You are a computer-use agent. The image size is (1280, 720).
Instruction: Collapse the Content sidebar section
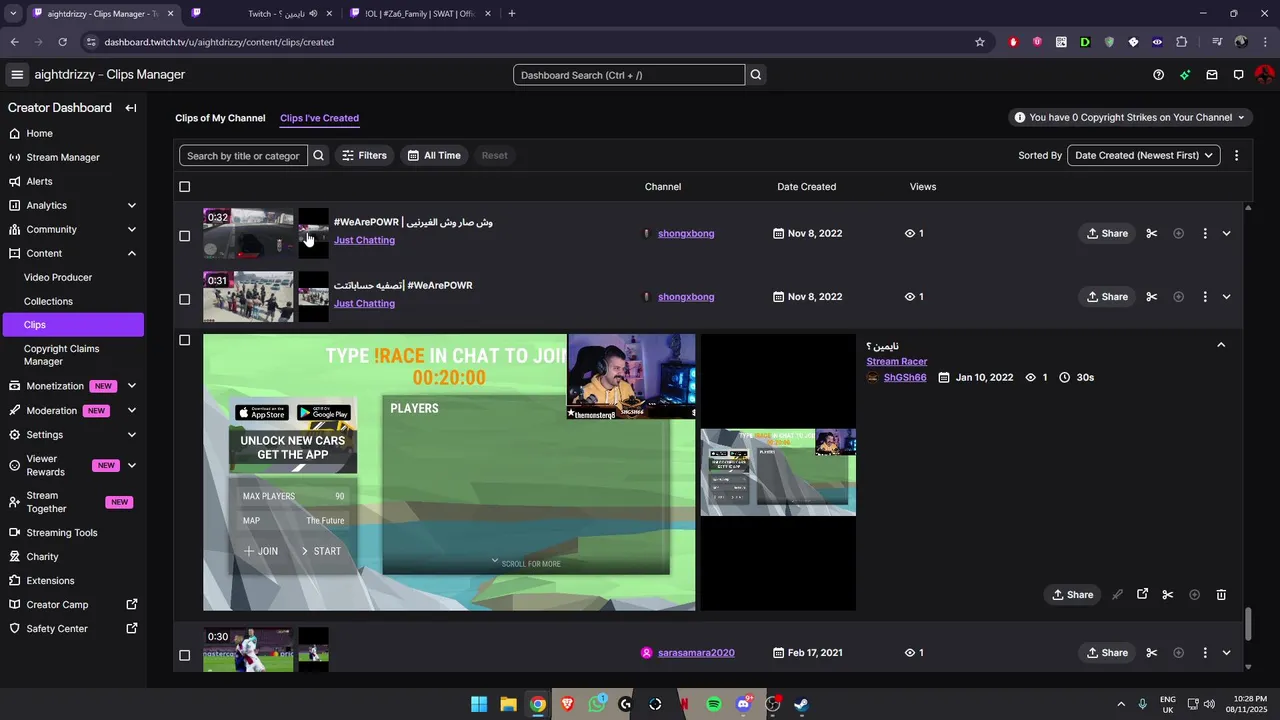pos(132,253)
